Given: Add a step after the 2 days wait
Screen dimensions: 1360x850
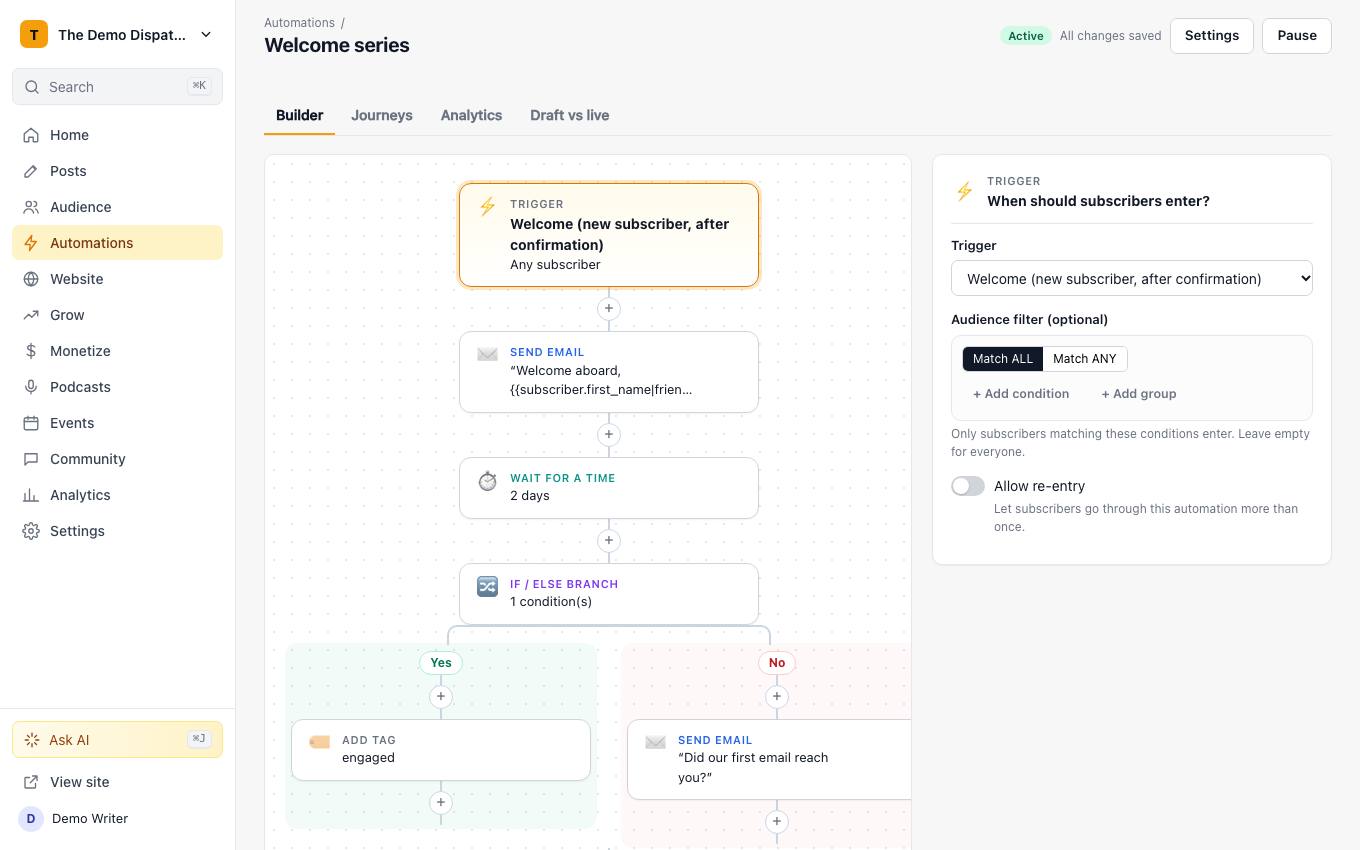Looking at the screenshot, I should pyautogui.click(x=609, y=541).
